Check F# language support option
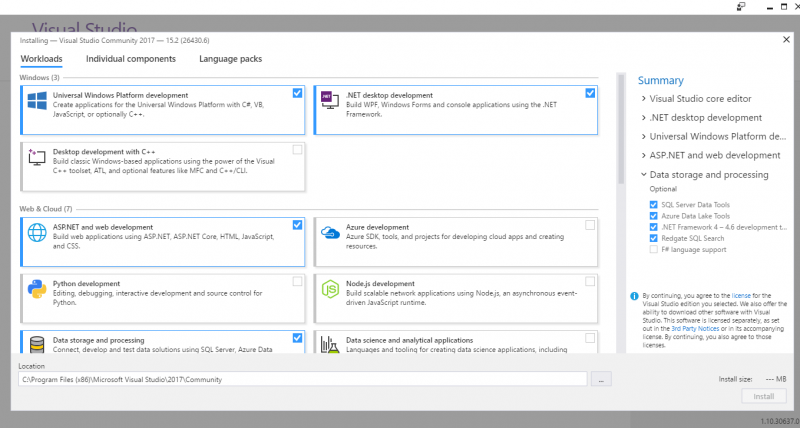 coord(654,249)
